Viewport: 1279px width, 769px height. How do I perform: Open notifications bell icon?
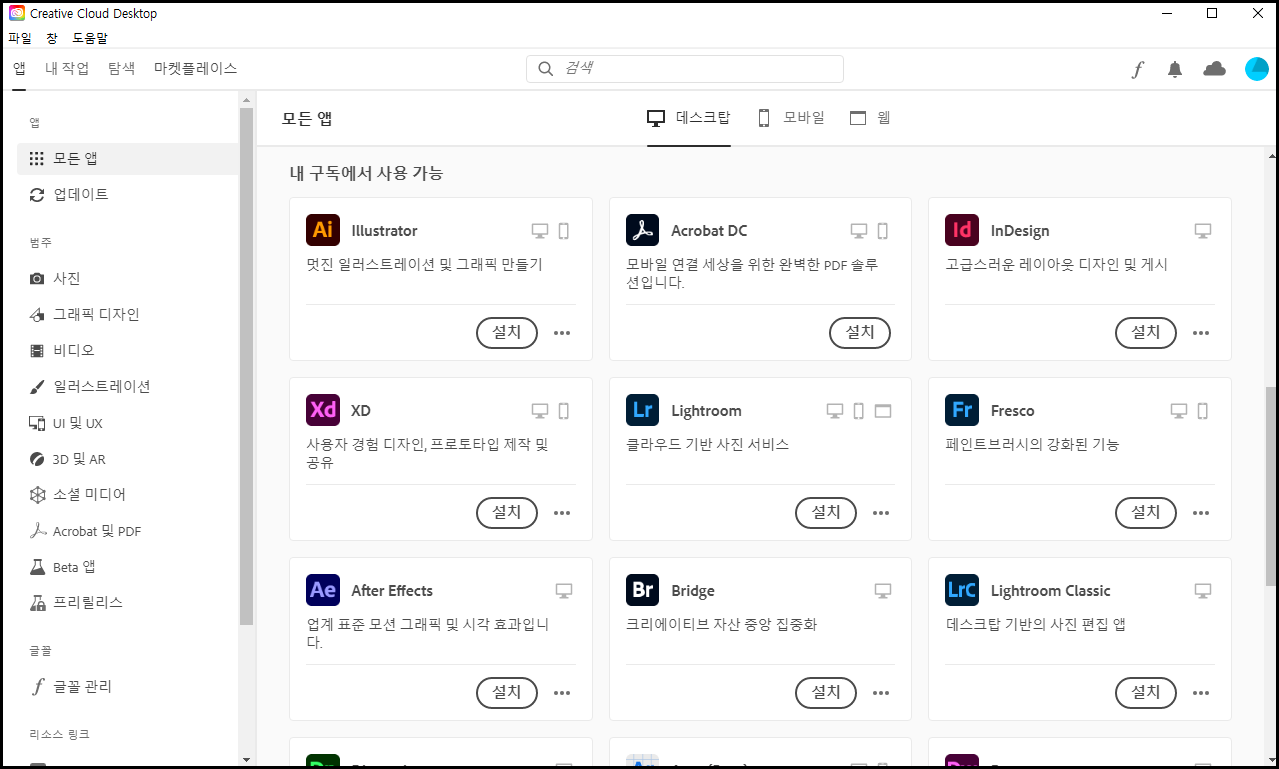tap(1175, 69)
